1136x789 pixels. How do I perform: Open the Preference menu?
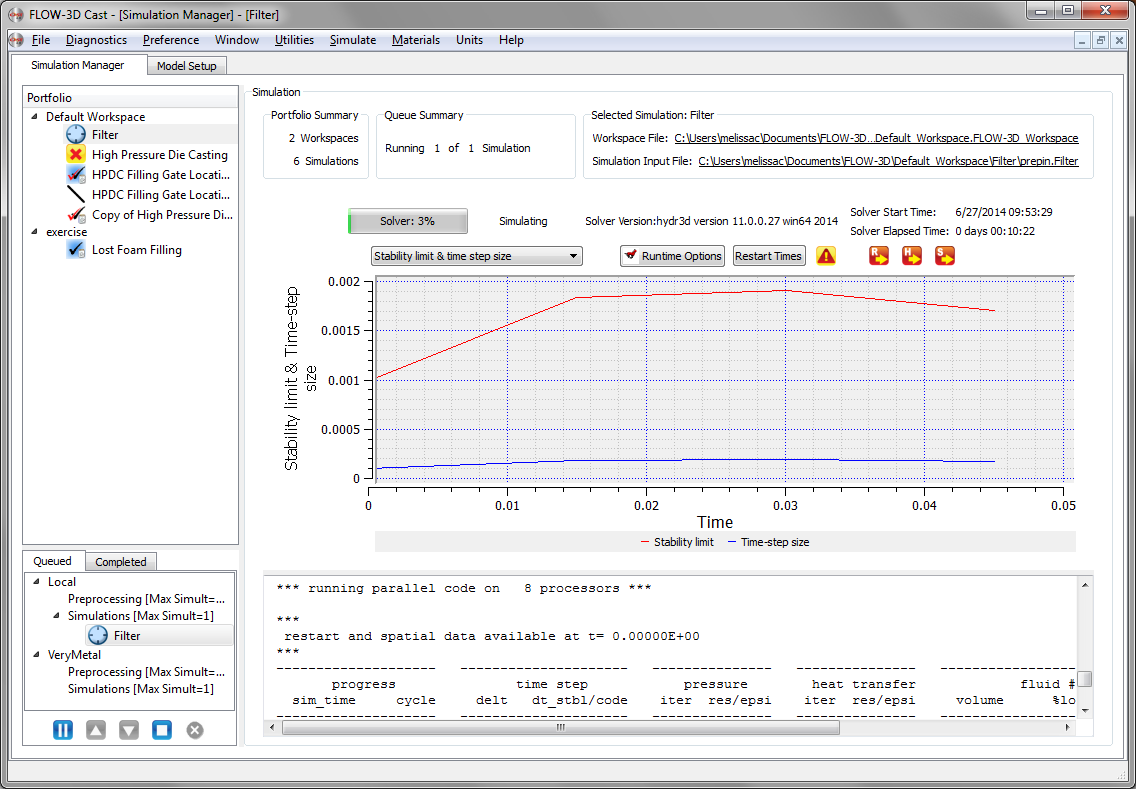point(171,40)
